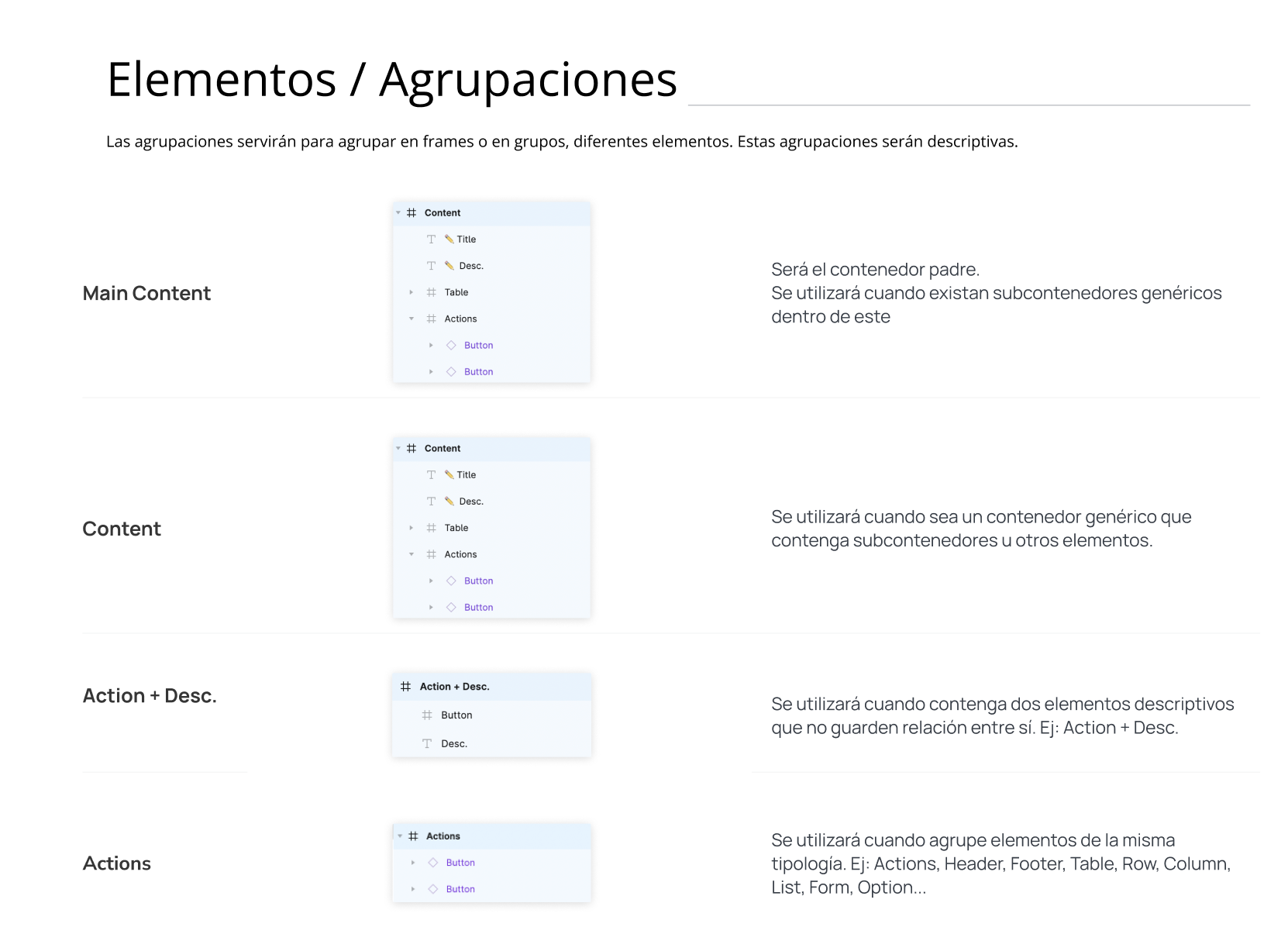1288x927 pixels.
Task: Collapse the Actions group inside Content
Action: click(x=411, y=319)
